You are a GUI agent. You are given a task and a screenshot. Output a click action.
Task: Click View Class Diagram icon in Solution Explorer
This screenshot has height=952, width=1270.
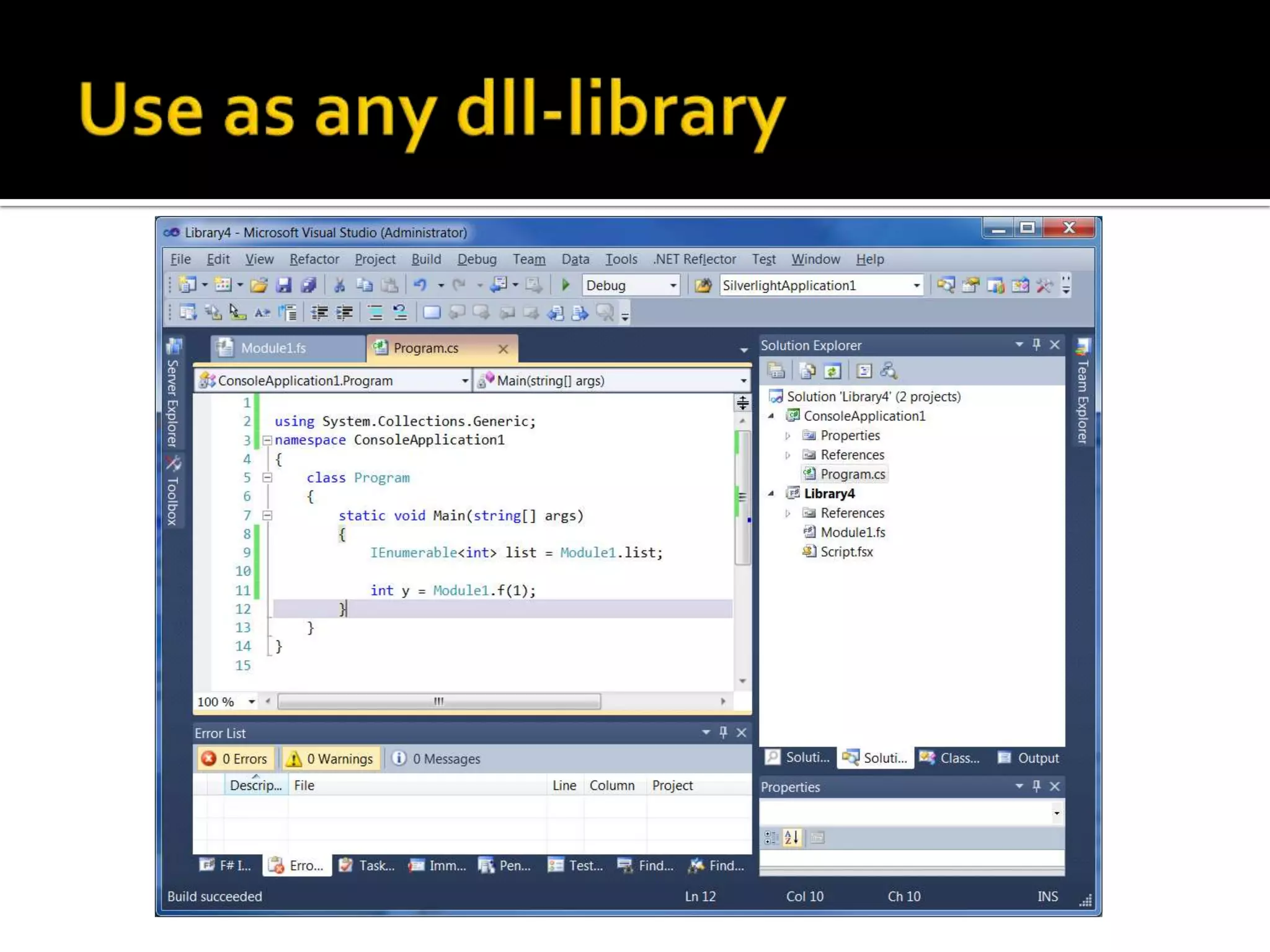coord(889,371)
